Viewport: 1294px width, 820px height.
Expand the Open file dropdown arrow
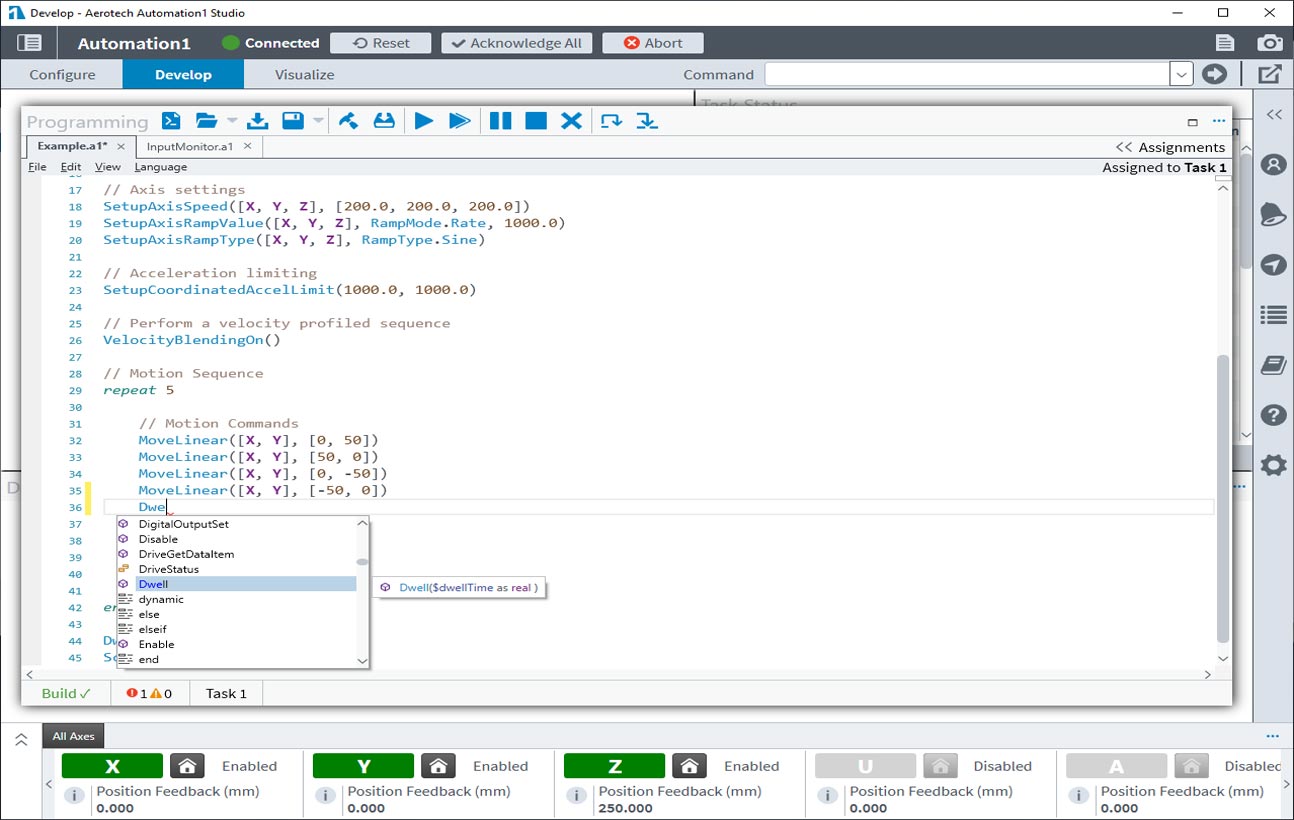tap(232, 121)
